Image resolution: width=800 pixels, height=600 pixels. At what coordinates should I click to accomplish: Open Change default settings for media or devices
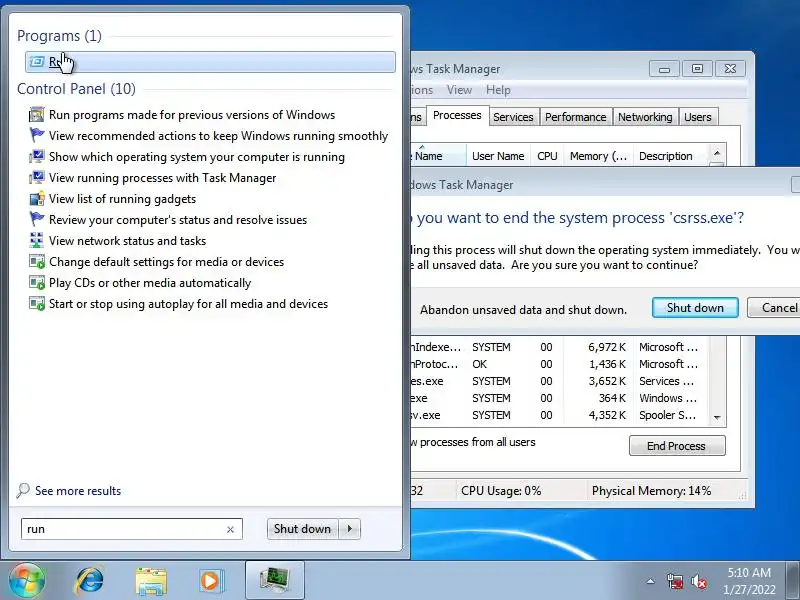click(x=166, y=262)
